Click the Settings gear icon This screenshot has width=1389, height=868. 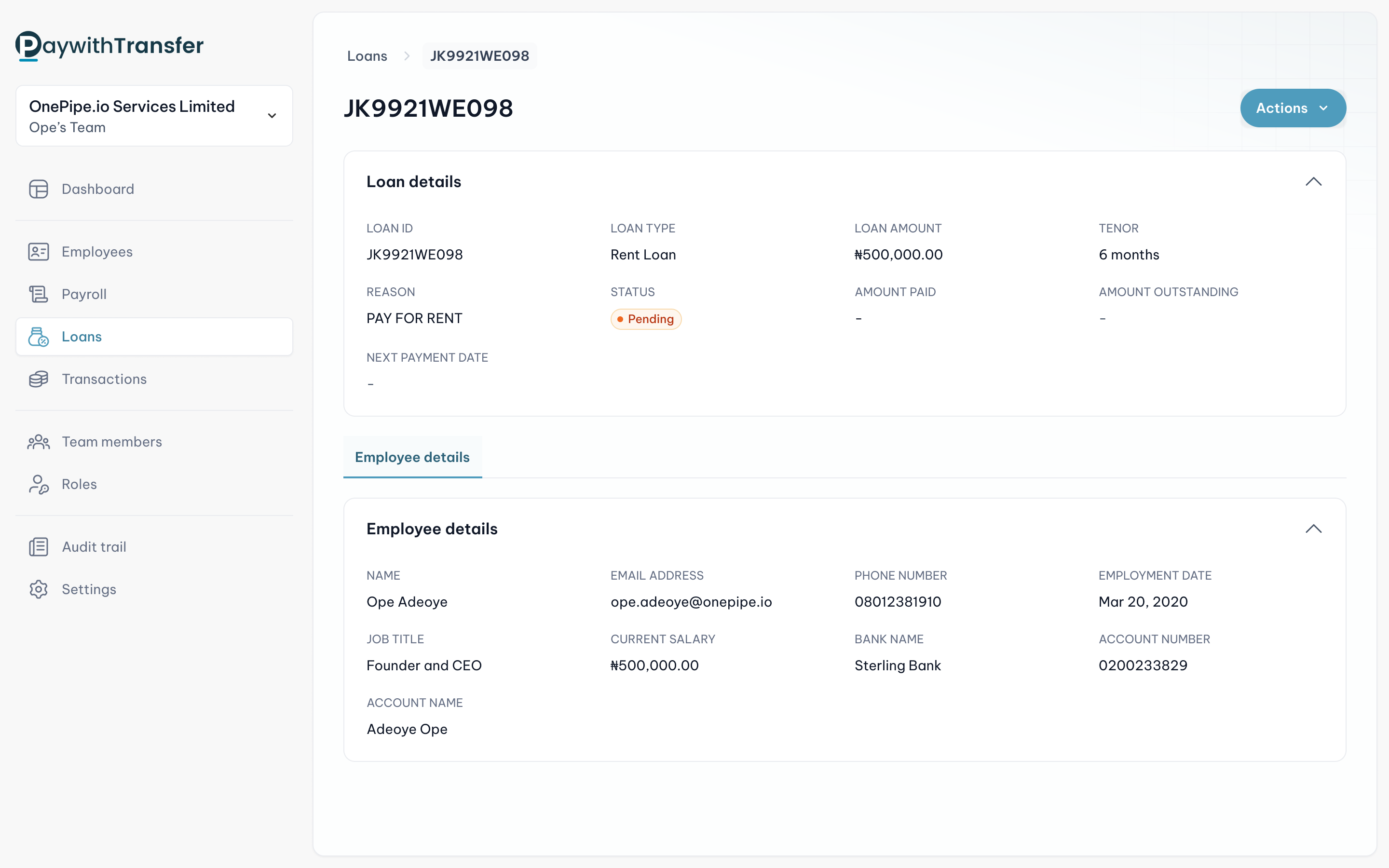[39, 589]
